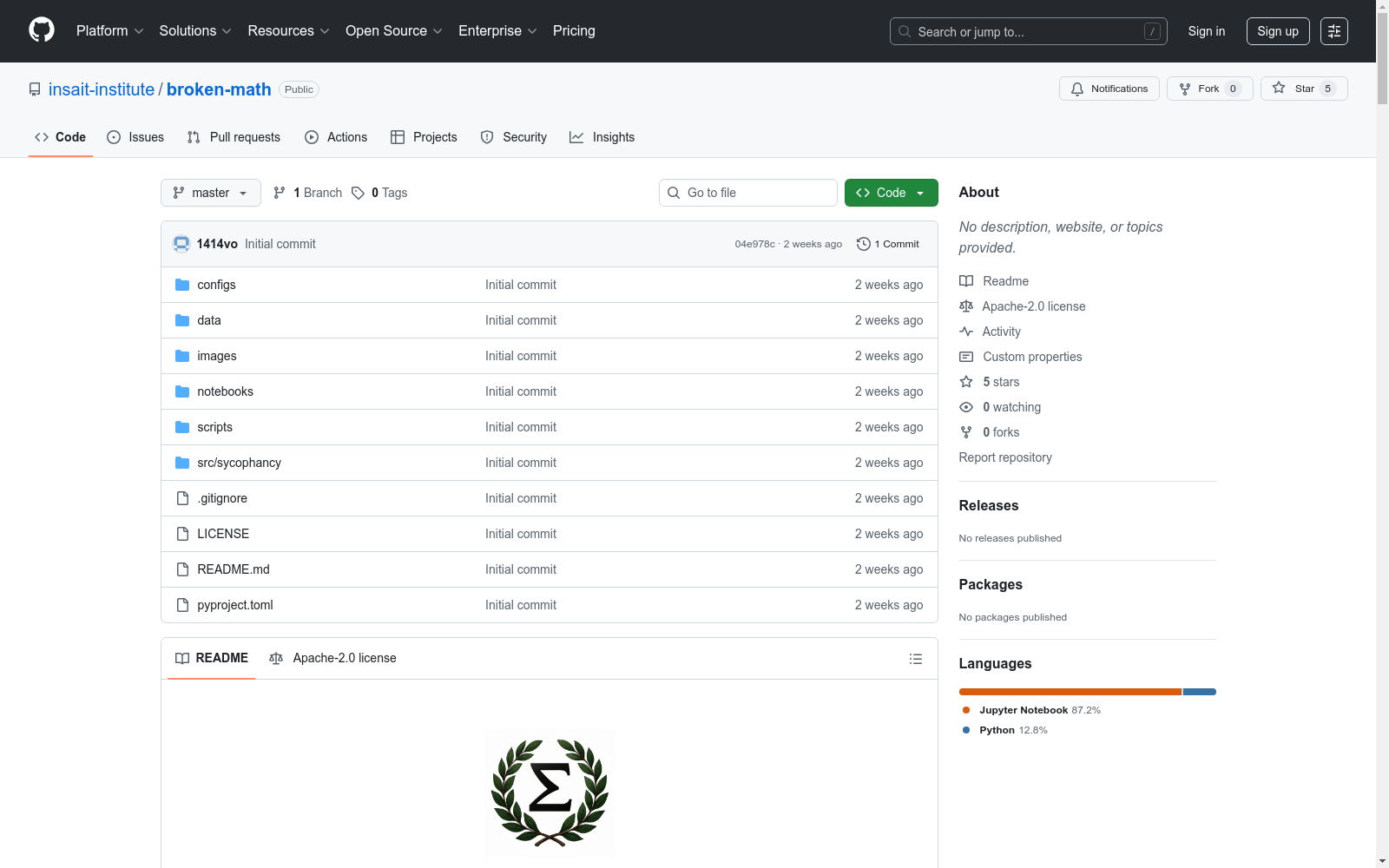Click the Notifications bell button

1109,89
